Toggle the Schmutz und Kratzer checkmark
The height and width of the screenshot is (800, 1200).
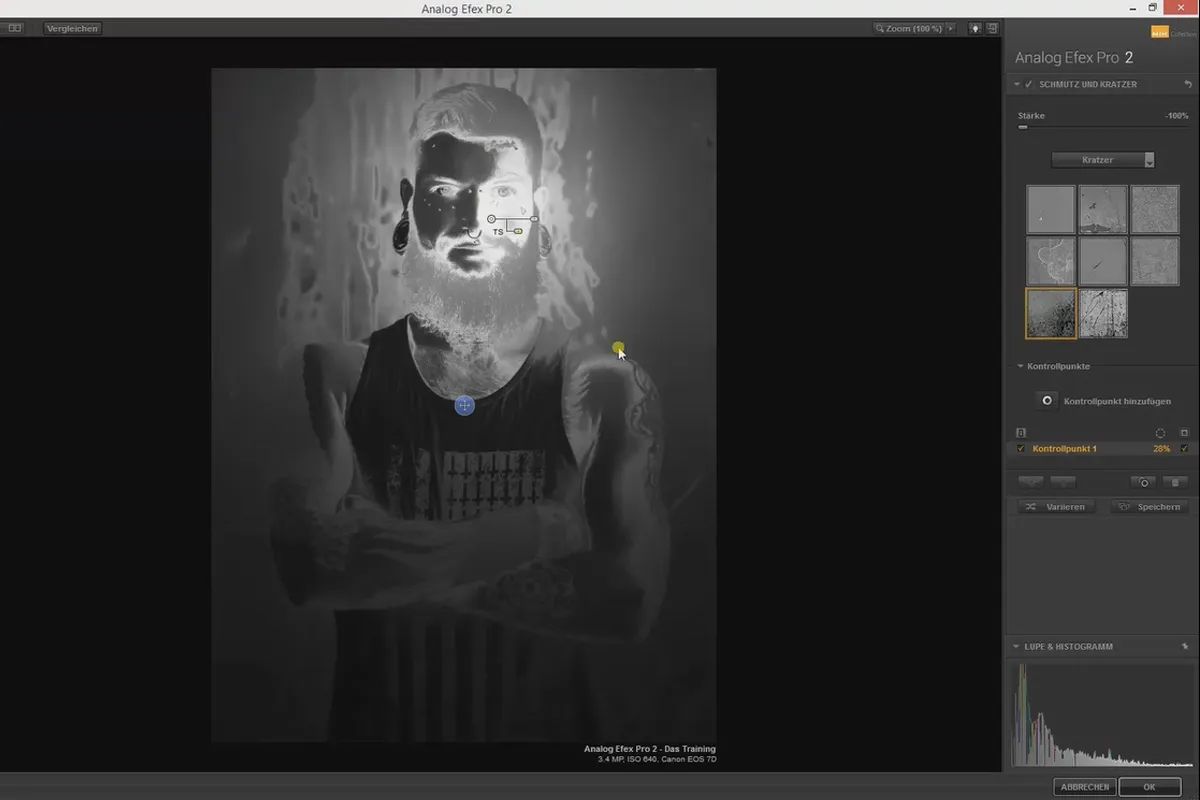[x=1029, y=85]
